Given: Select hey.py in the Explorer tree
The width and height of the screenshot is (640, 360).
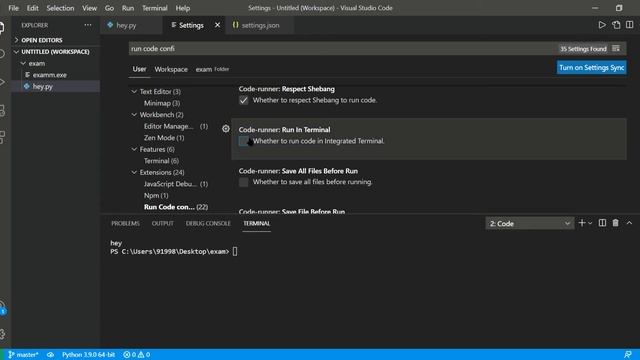Looking at the screenshot, I should pos(42,87).
